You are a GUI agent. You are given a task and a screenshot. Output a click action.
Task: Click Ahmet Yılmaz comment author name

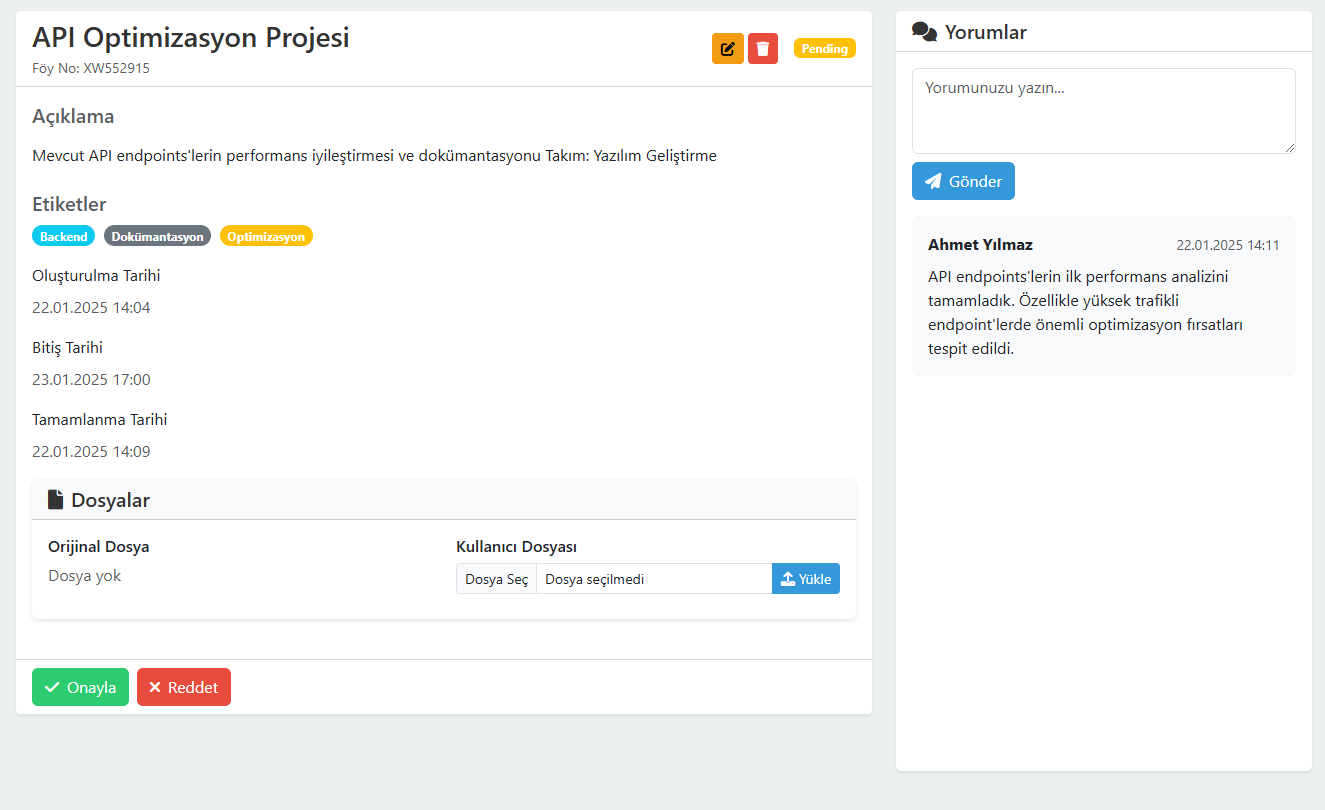(x=980, y=245)
